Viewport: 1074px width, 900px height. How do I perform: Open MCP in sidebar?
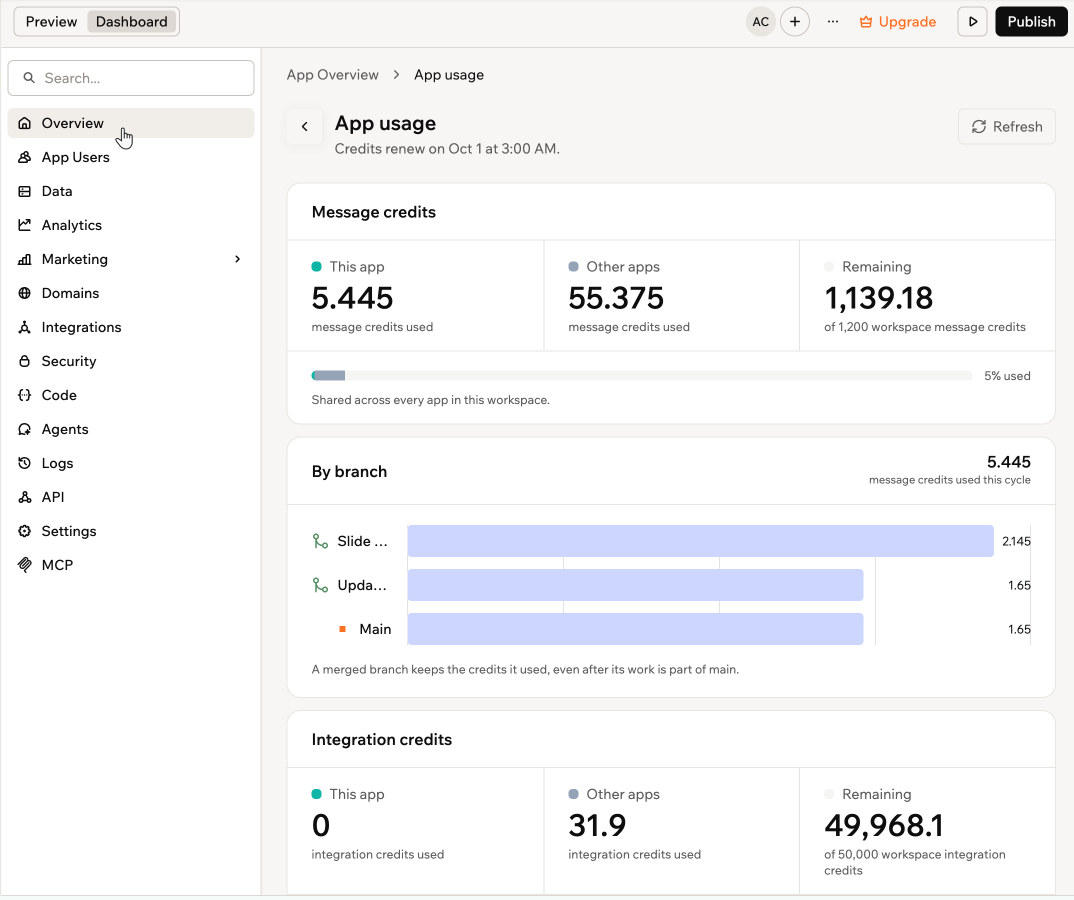coord(131,565)
